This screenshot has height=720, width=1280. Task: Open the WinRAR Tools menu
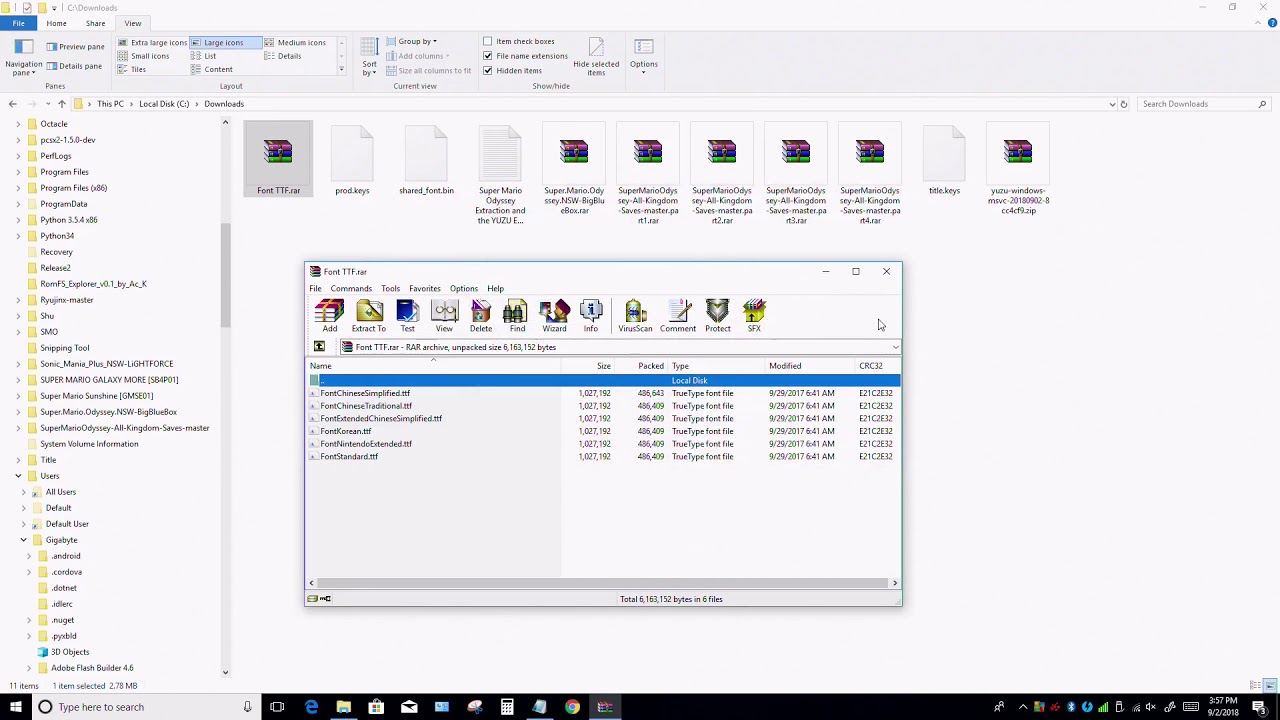pos(390,288)
